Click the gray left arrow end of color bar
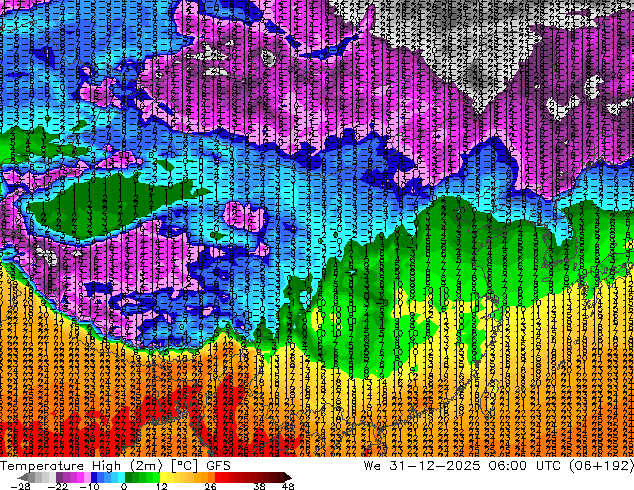634x490 pixels. pyautogui.click(x=23, y=477)
